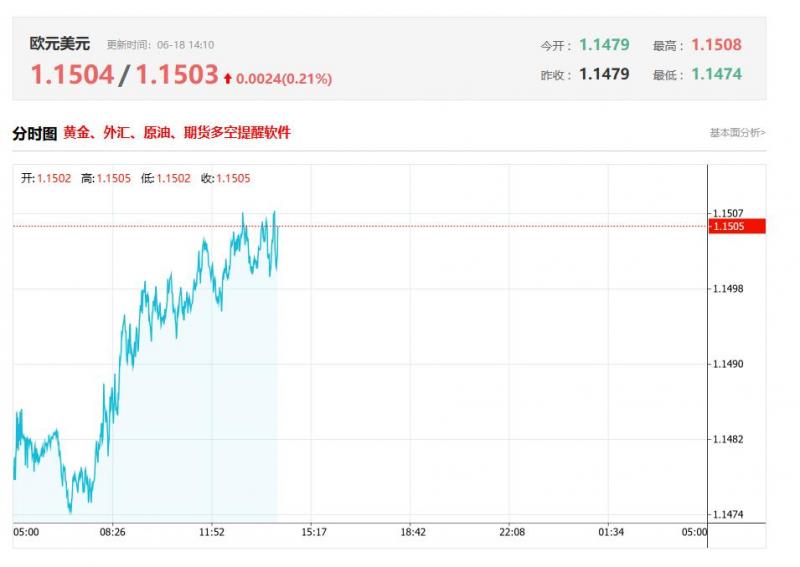Click the 1.1482 price axis label
This screenshot has width=800, height=567.
point(728,439)
